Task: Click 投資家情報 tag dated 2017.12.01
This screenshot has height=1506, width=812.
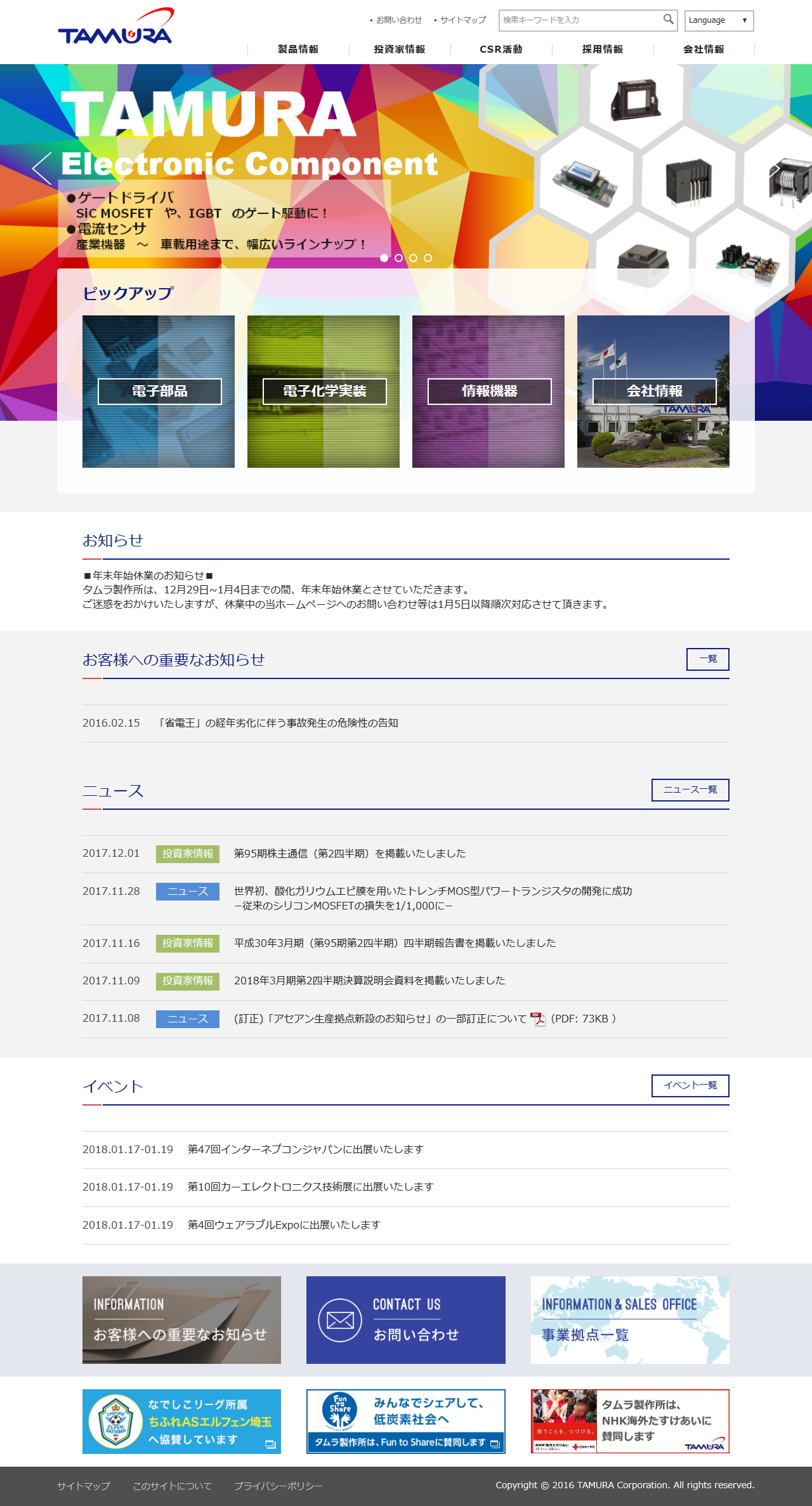Action: click(188, 854)
